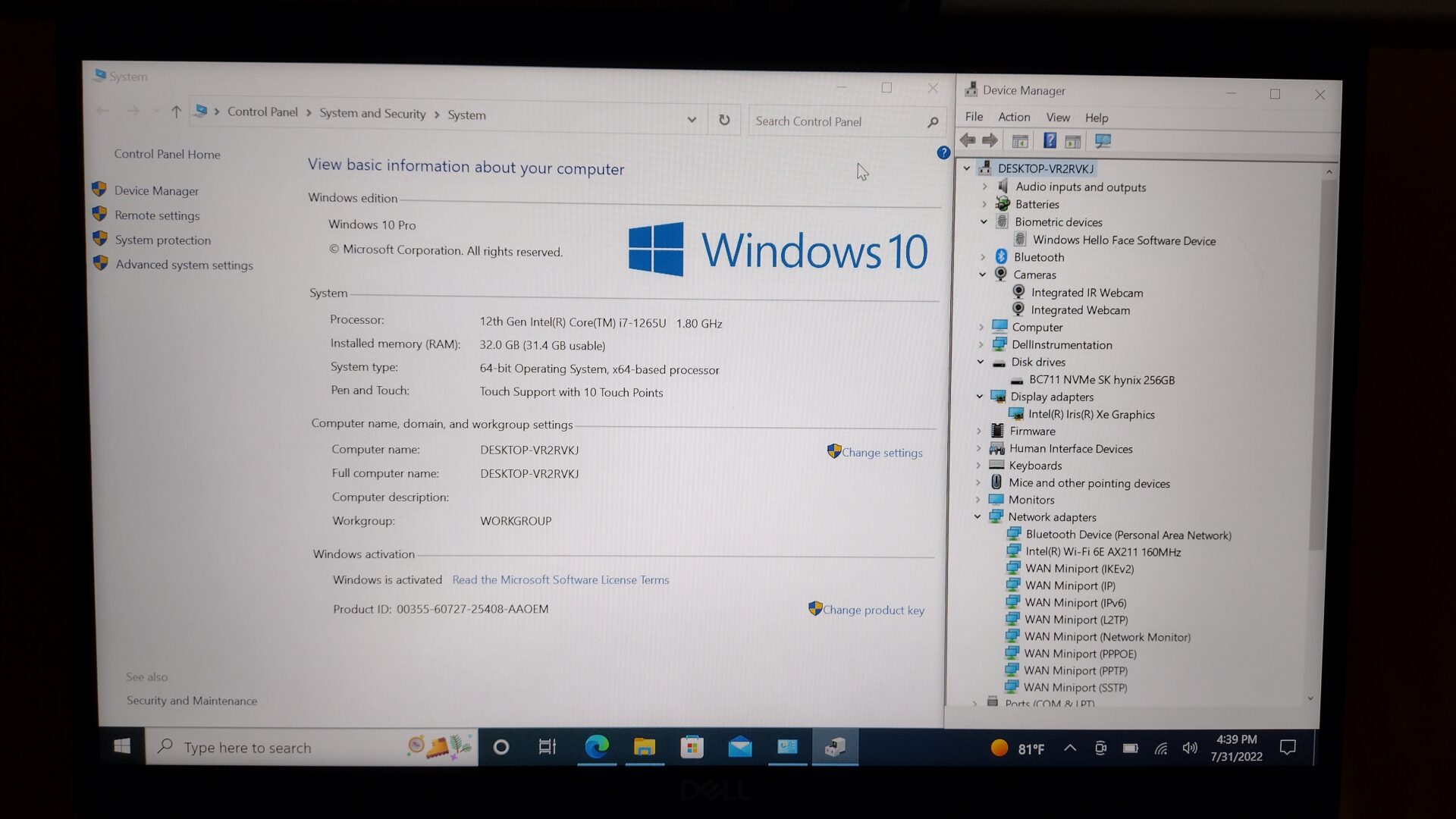Collapse the Biometric devices node

[984, 221]
